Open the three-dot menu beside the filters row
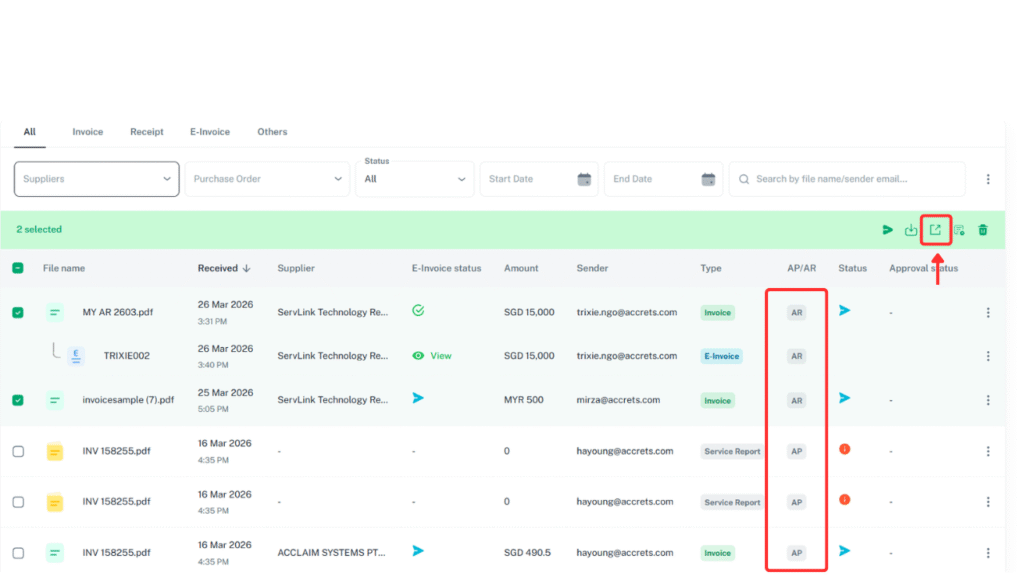Image resolution: width=1024 pixels, height=576 pixels. [x=988, y=178]
